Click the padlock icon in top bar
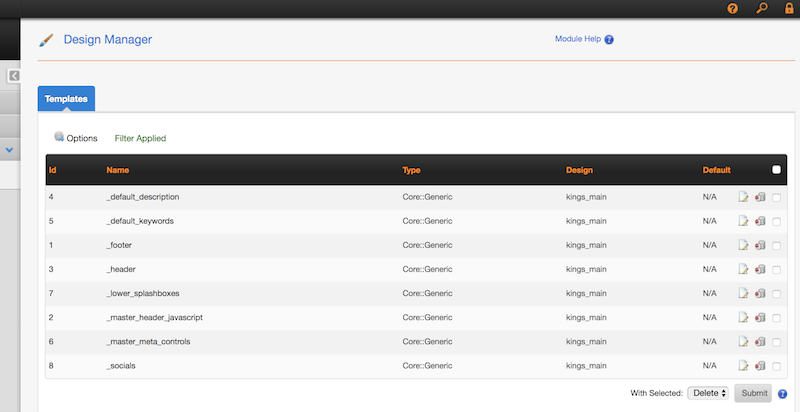The width and height of the screenshot is (800, 412). tap(789, 9)
